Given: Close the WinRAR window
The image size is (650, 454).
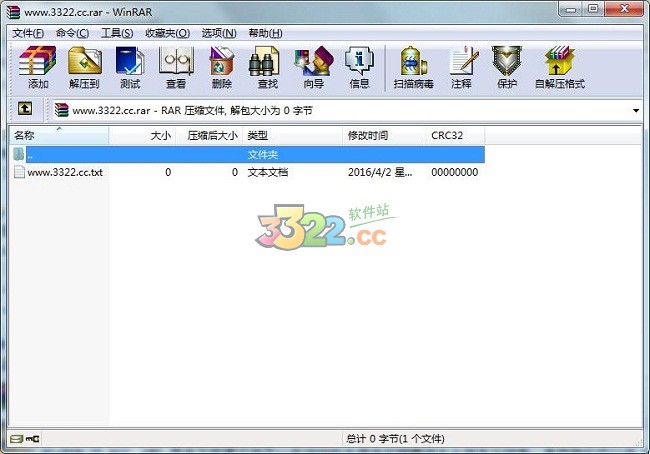Looking at the screenshot, I should (x=624, y=9).
